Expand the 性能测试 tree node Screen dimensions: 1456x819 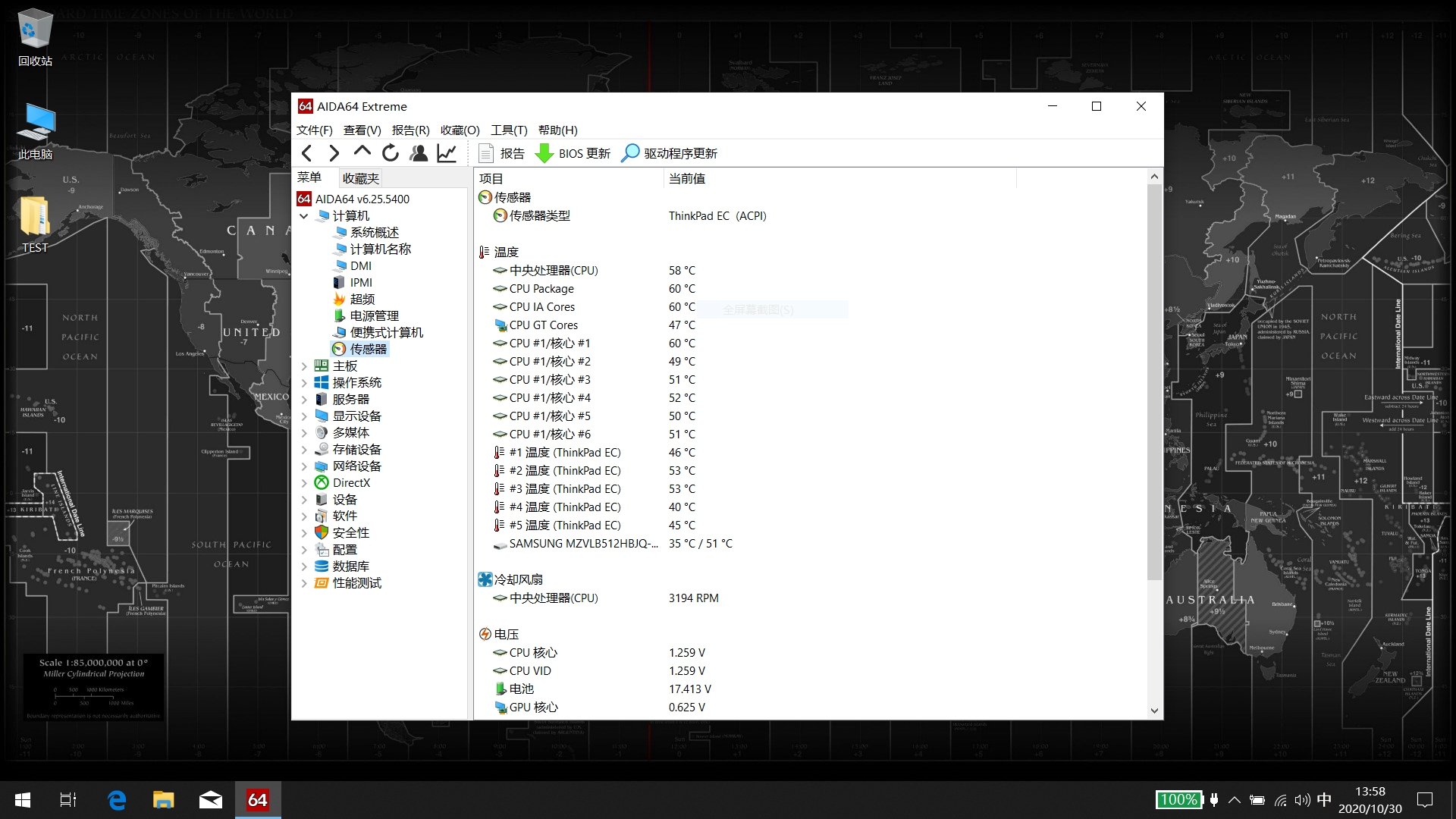(304, 583)
